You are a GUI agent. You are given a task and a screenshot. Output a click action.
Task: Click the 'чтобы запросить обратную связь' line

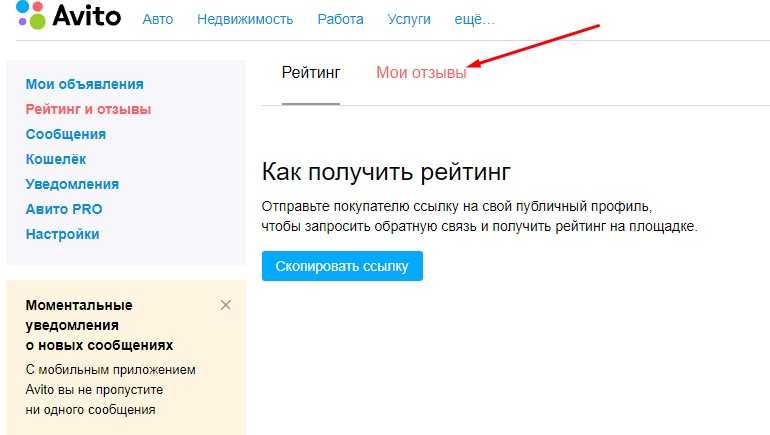tap(479, 226)
